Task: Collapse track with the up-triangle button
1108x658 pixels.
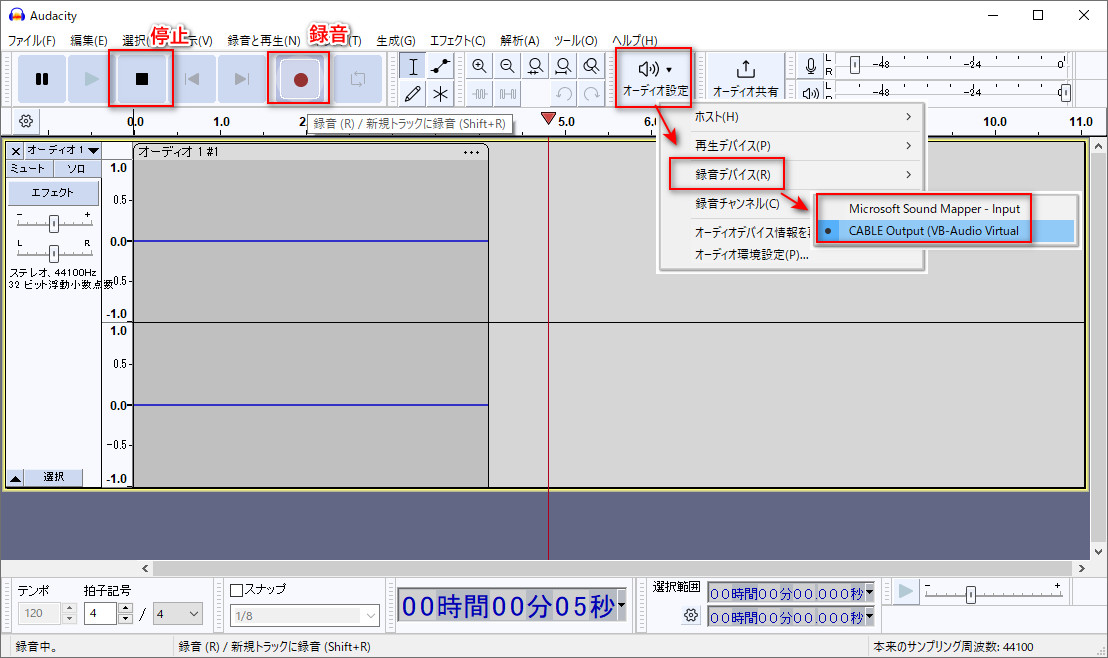Action: coord(16,478)
